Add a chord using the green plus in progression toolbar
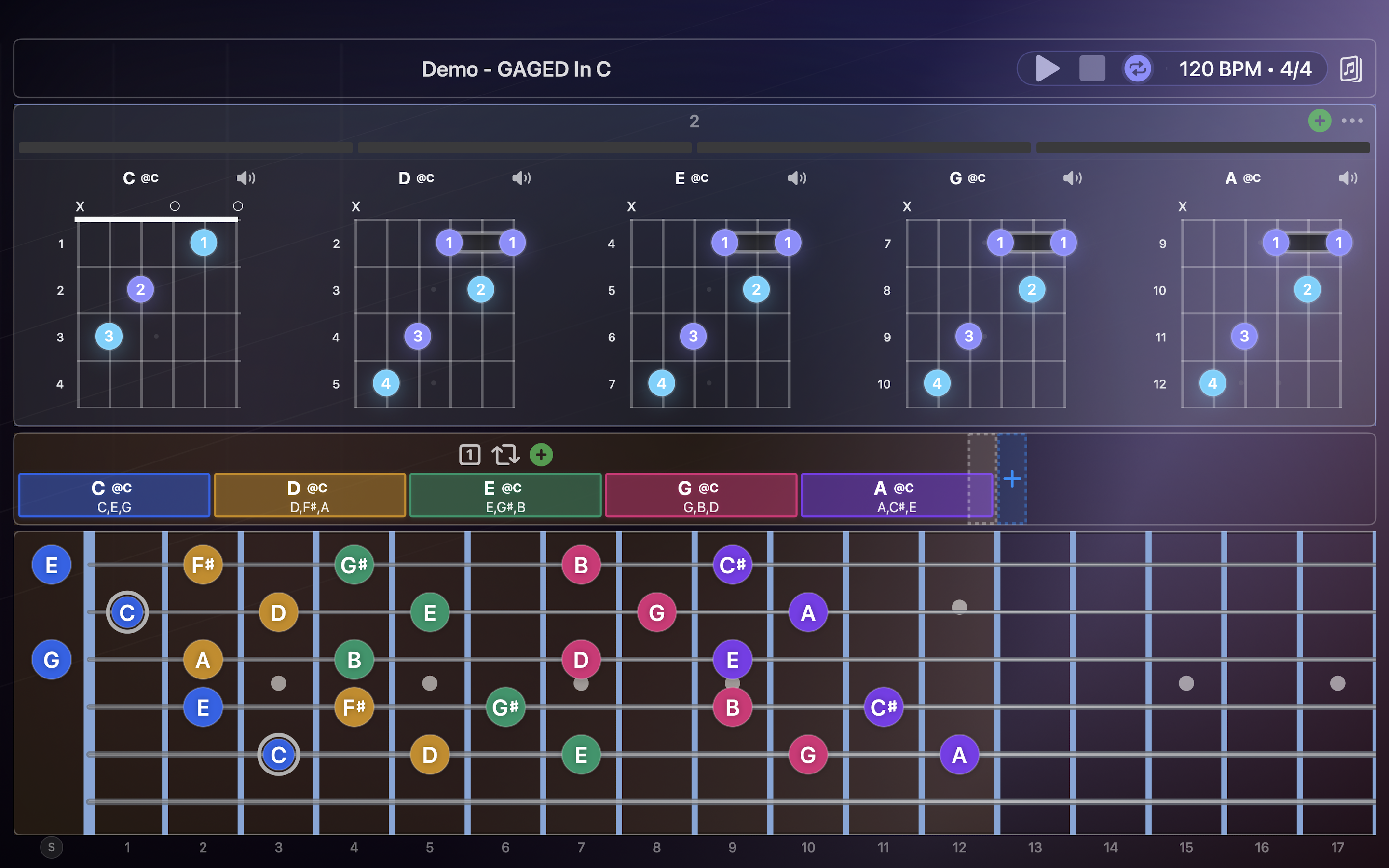 point(540,455)
